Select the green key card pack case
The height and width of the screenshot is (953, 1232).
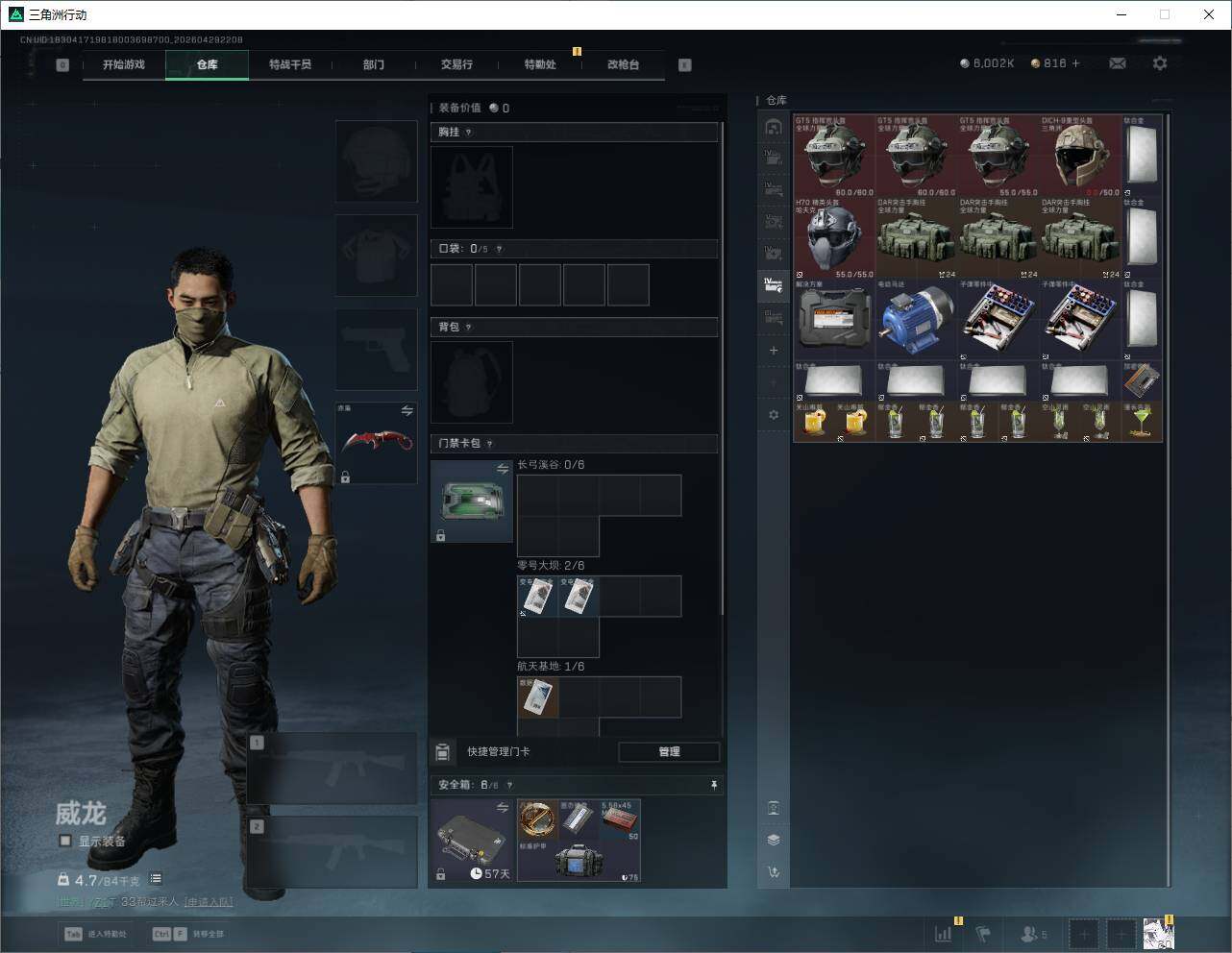[x=472, y=501]
